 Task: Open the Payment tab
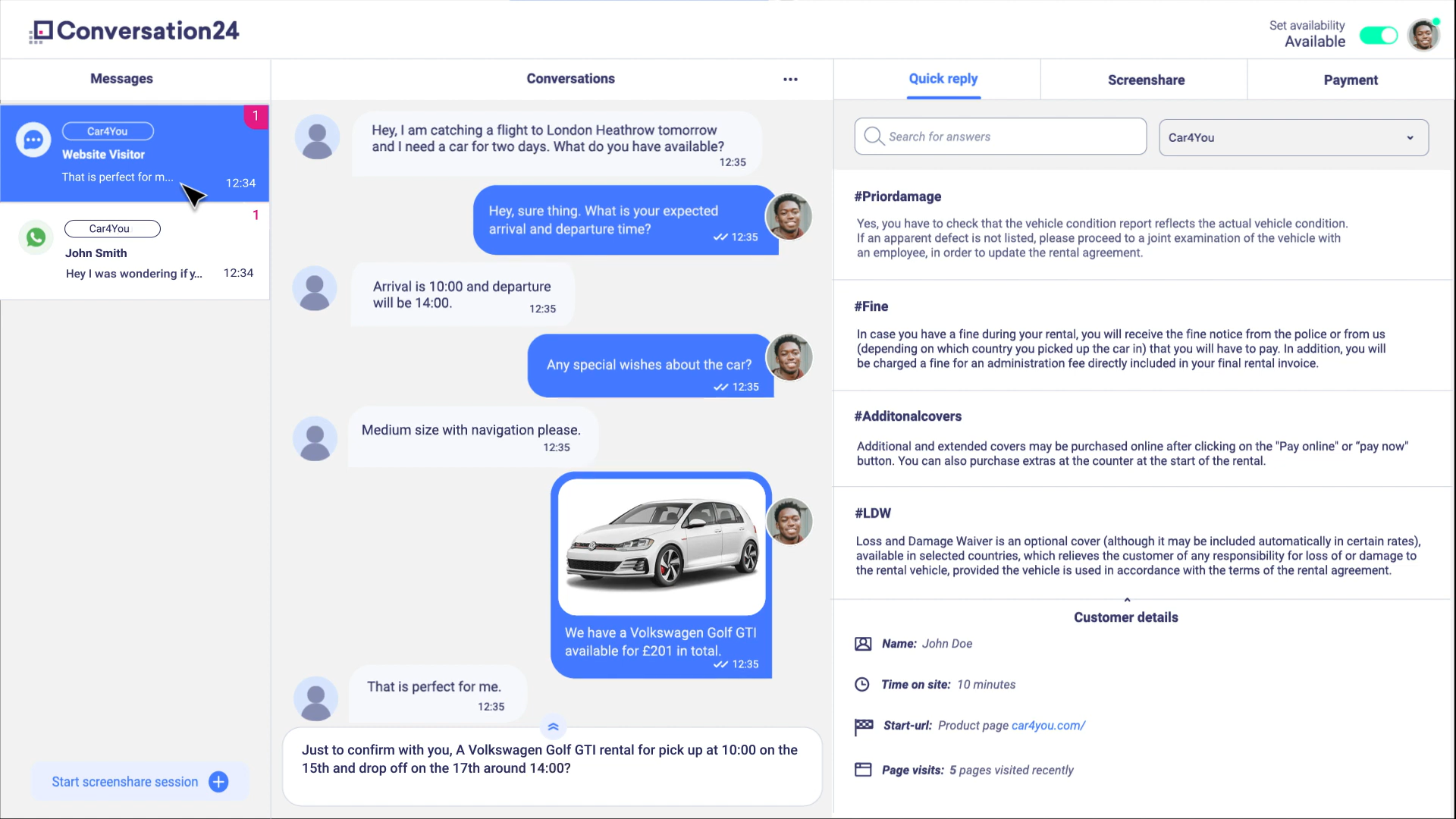click(x=1350, y=80)
